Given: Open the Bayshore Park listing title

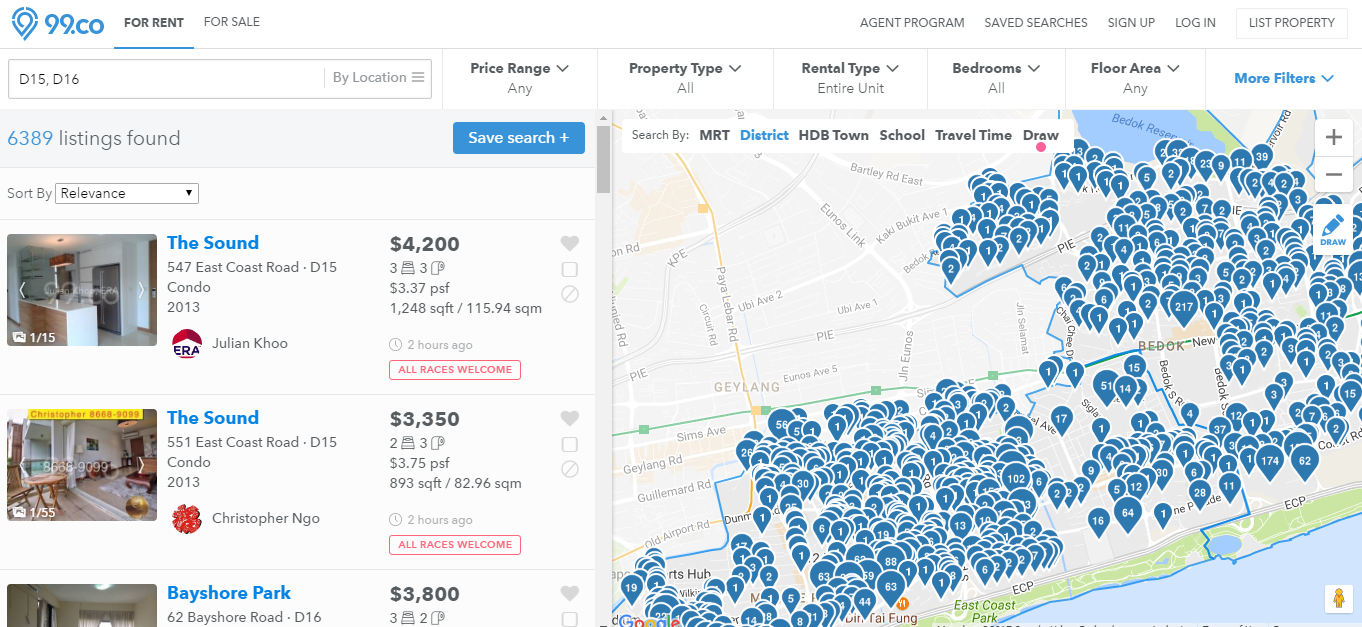Looking at the screenshot, I should coord(229,593).
